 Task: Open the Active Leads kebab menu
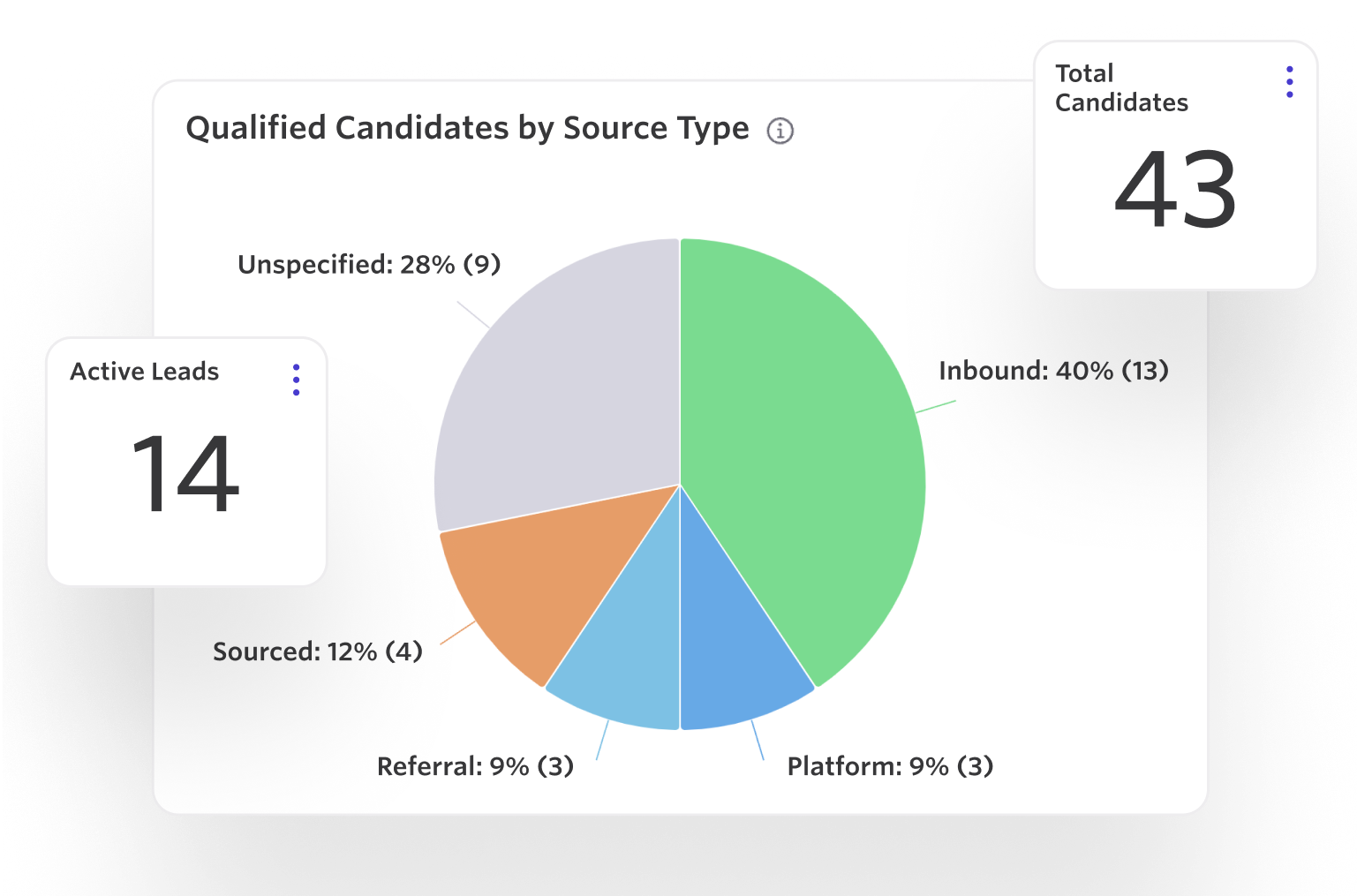pos(296,380)
